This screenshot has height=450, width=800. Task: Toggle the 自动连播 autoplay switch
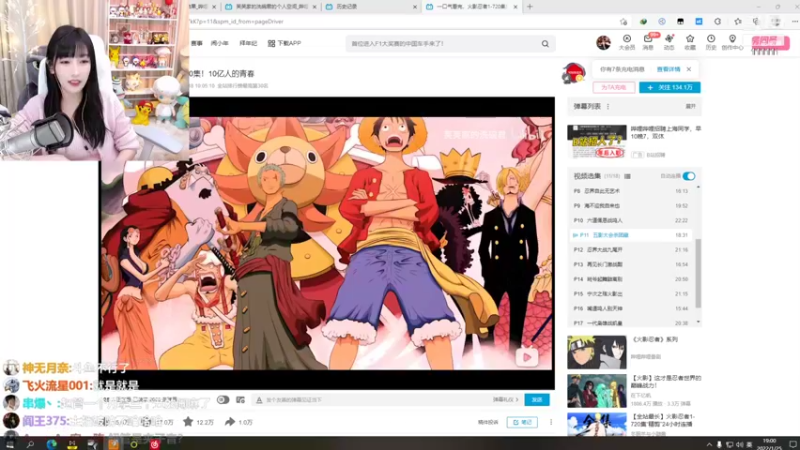pyautogui.click(x=689, y=176)
